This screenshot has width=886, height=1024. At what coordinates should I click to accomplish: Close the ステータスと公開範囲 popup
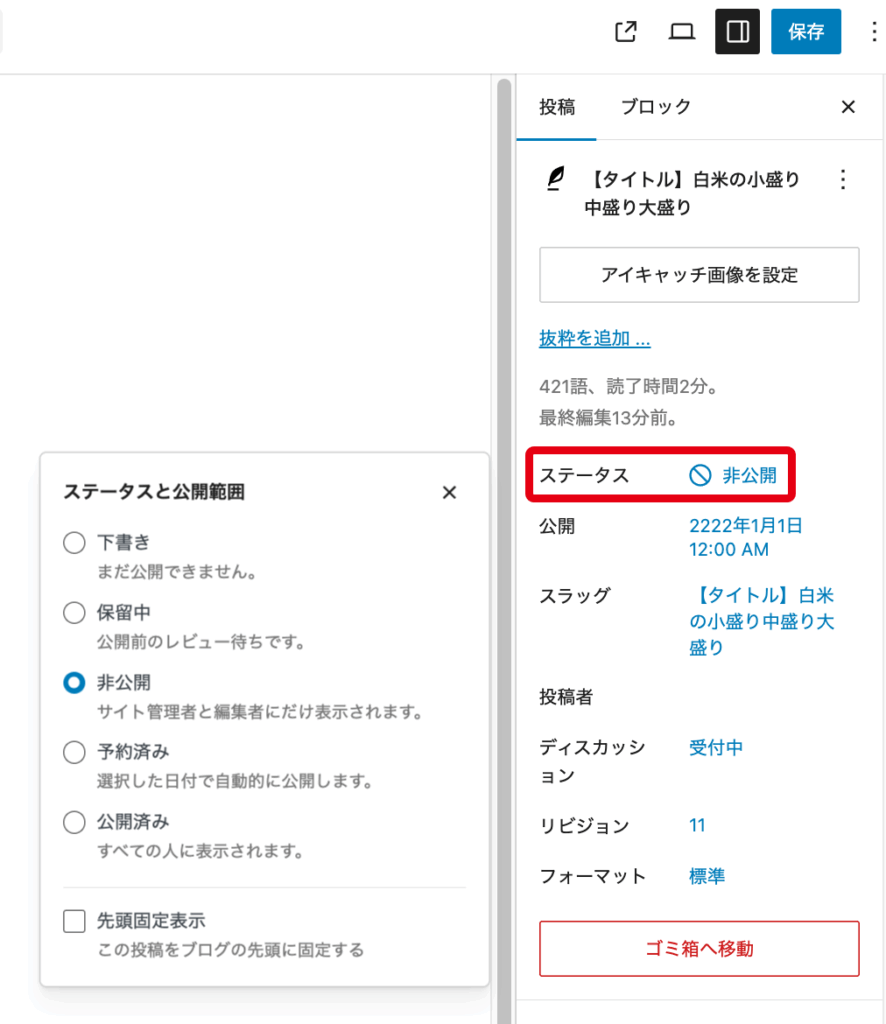pyautogui.click(x=449, y=492)
